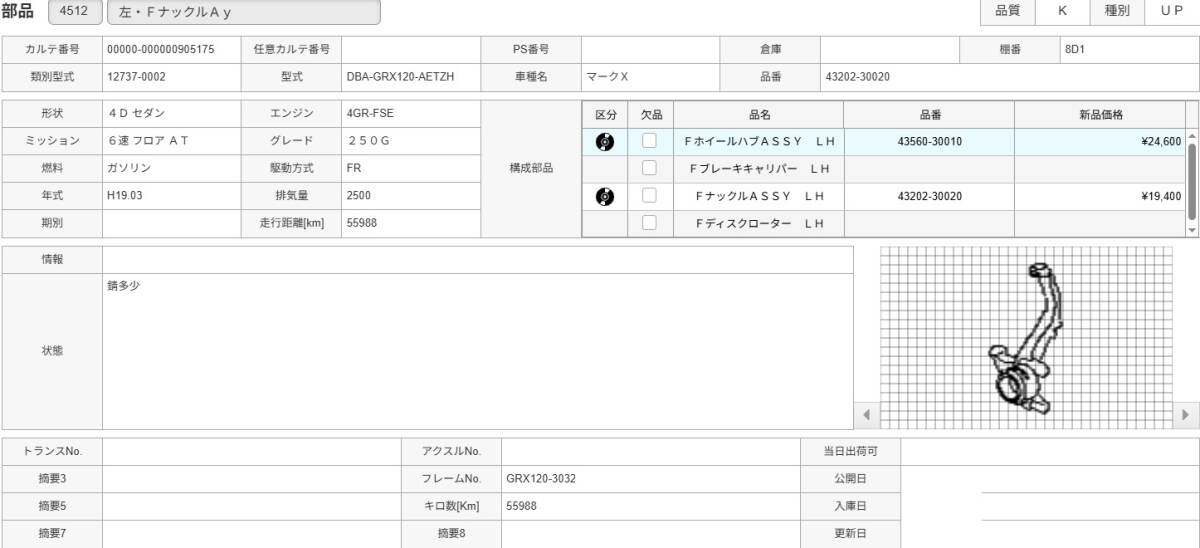This screenshot has height=548, width=1200.
Task: Check the 欠品 box for FナックルASSY LH
Action: [649, 195]
